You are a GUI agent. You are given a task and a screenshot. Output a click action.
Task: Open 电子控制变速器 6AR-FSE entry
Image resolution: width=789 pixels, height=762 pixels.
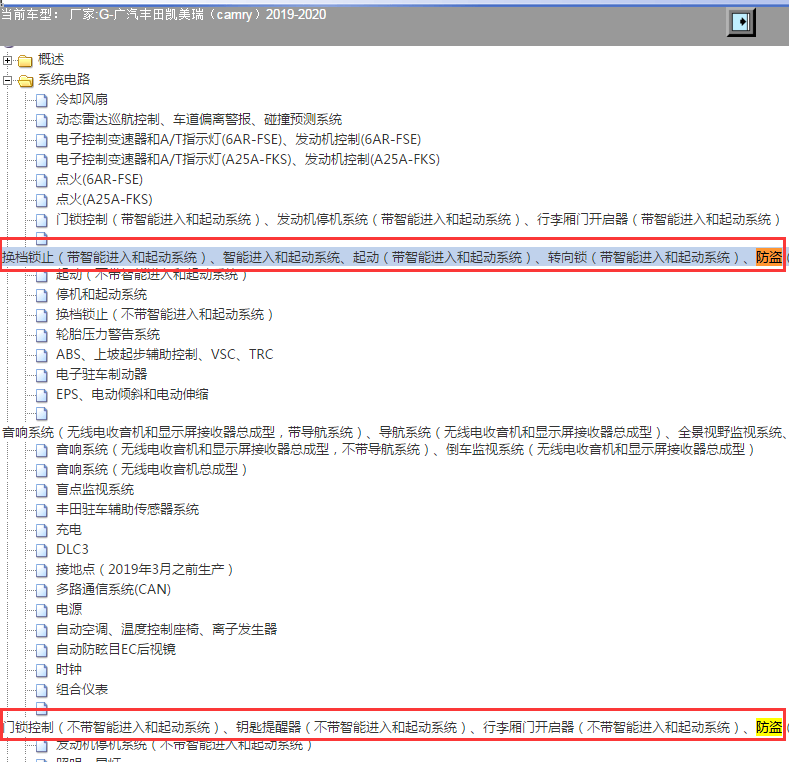(x=239, y=139)
